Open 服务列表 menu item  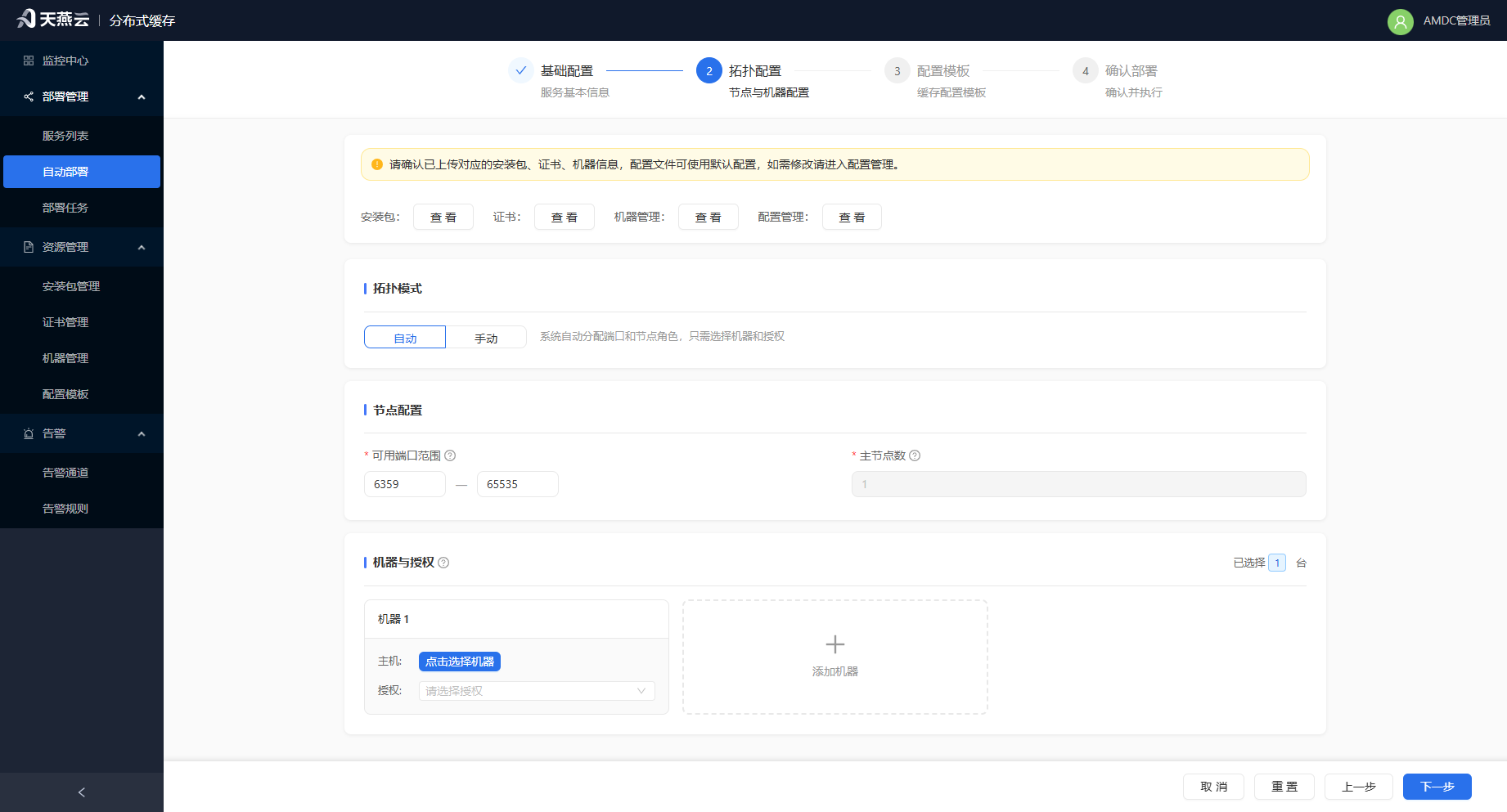coord(82,136)
